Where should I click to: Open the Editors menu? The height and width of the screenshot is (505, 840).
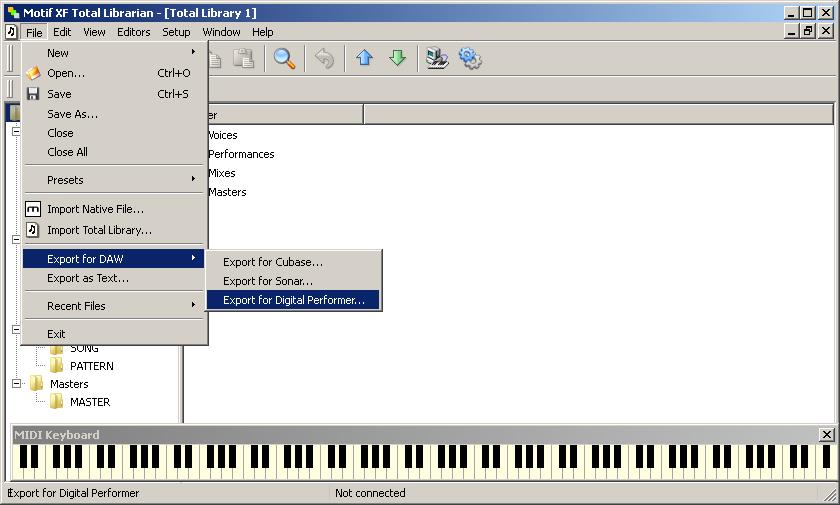pyautogui.click(x=133, y=32)
